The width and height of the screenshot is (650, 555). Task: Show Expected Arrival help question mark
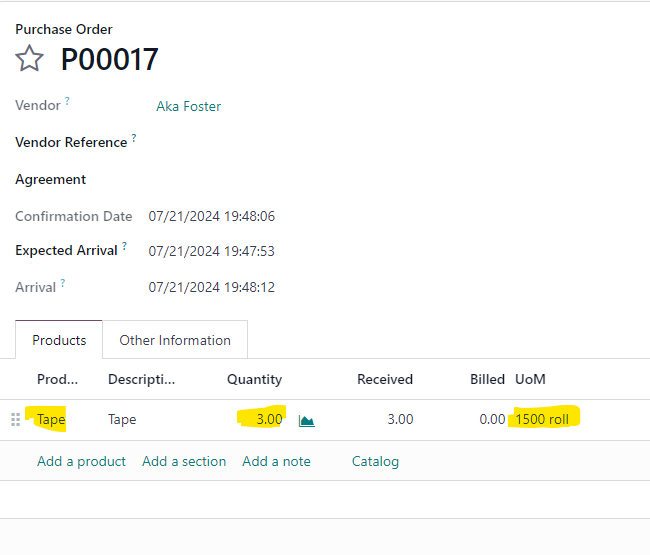pos(124,246)
